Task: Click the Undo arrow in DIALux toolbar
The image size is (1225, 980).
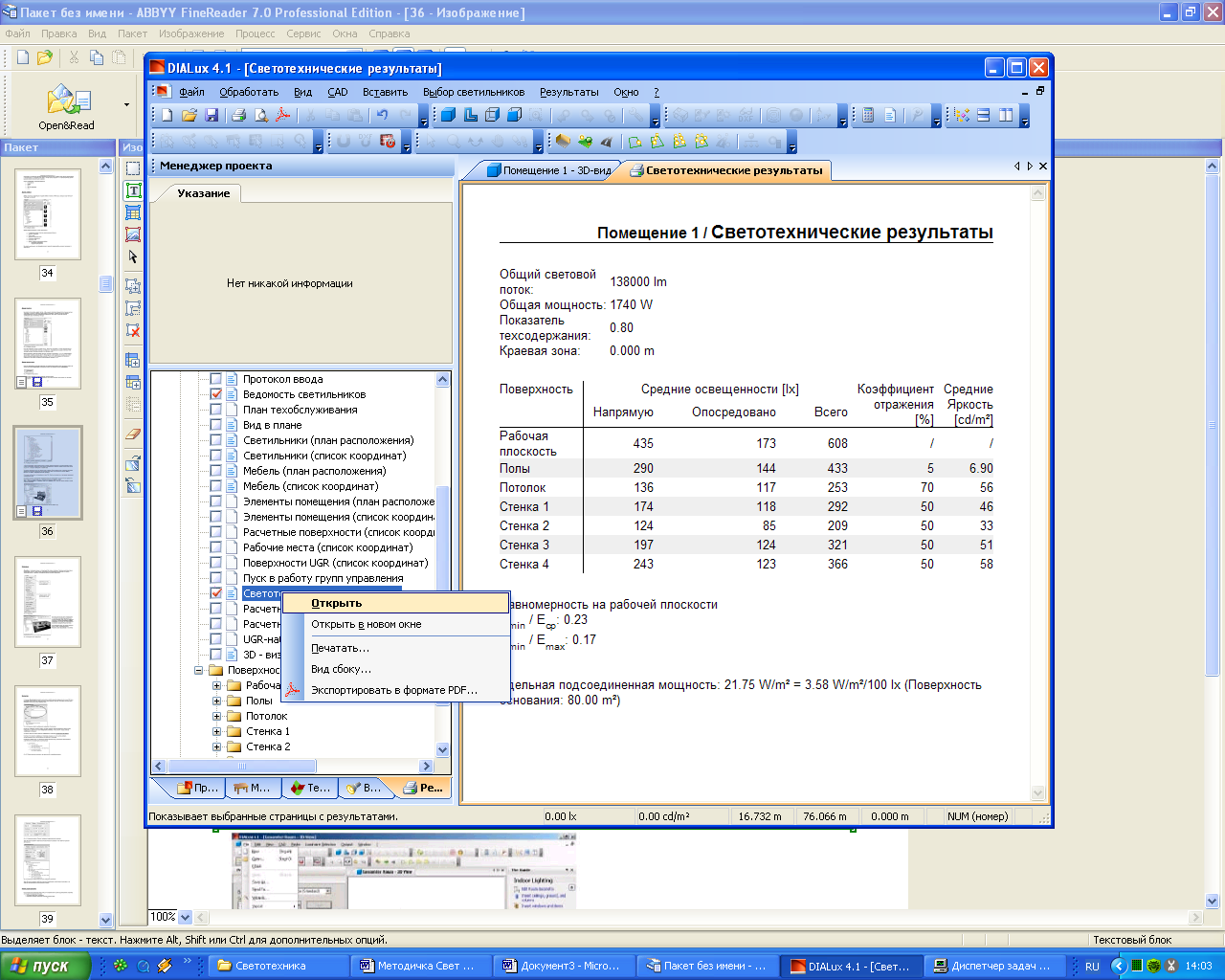Action: tap(383, 116)
